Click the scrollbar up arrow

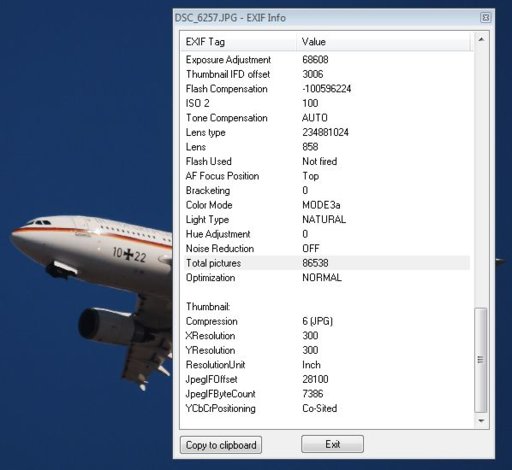click(481, 39)
